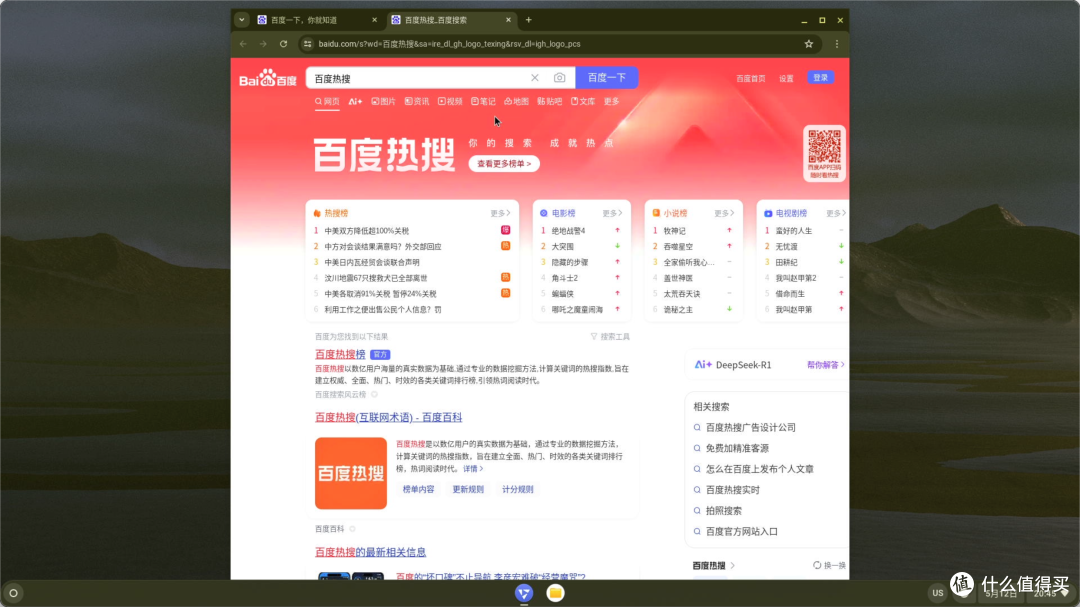This screenshot has height=607, width=1080.
Task: Select the 图片 tab
Action: [x=384, y=101]
